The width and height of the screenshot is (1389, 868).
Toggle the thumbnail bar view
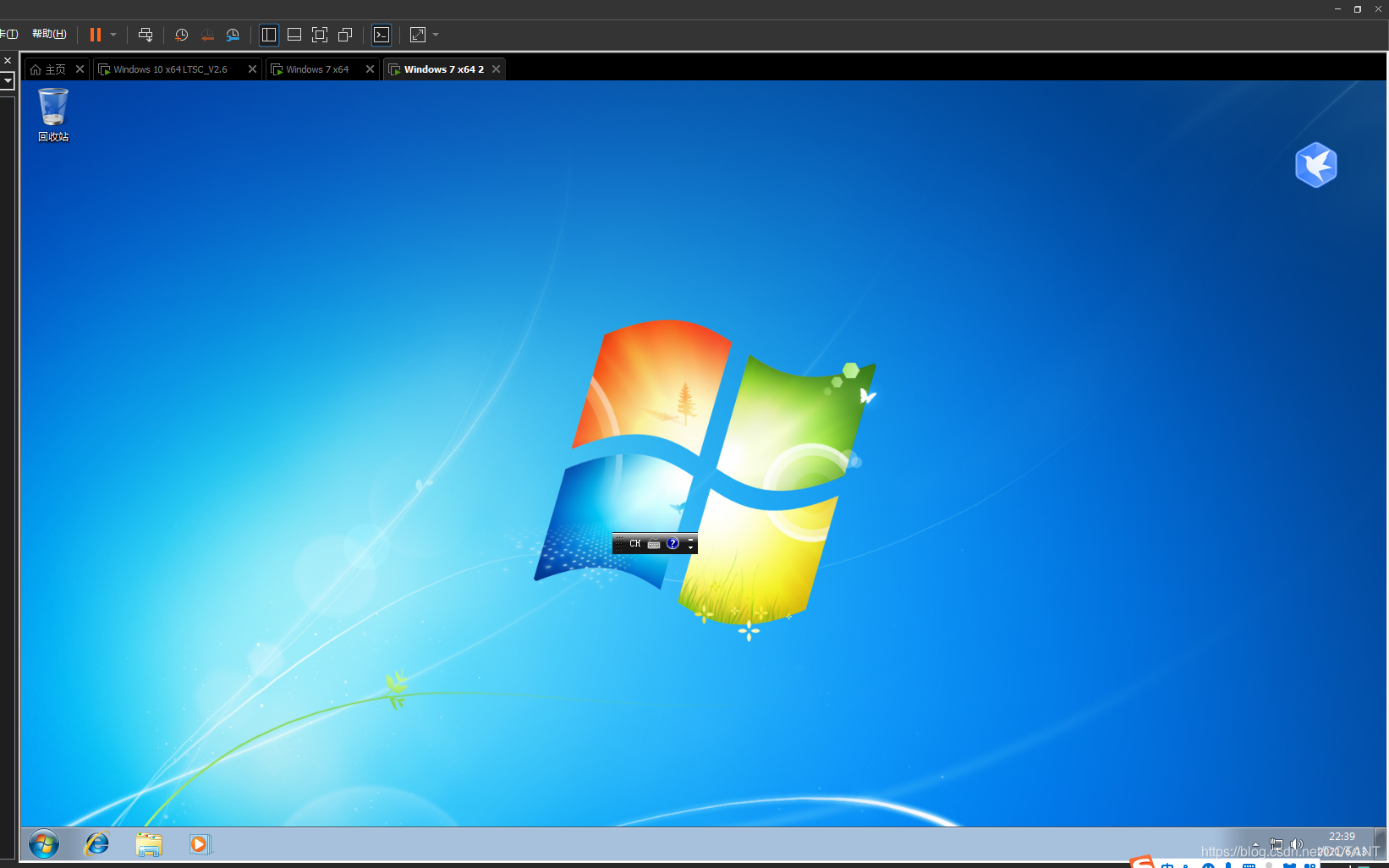(294, 35)
